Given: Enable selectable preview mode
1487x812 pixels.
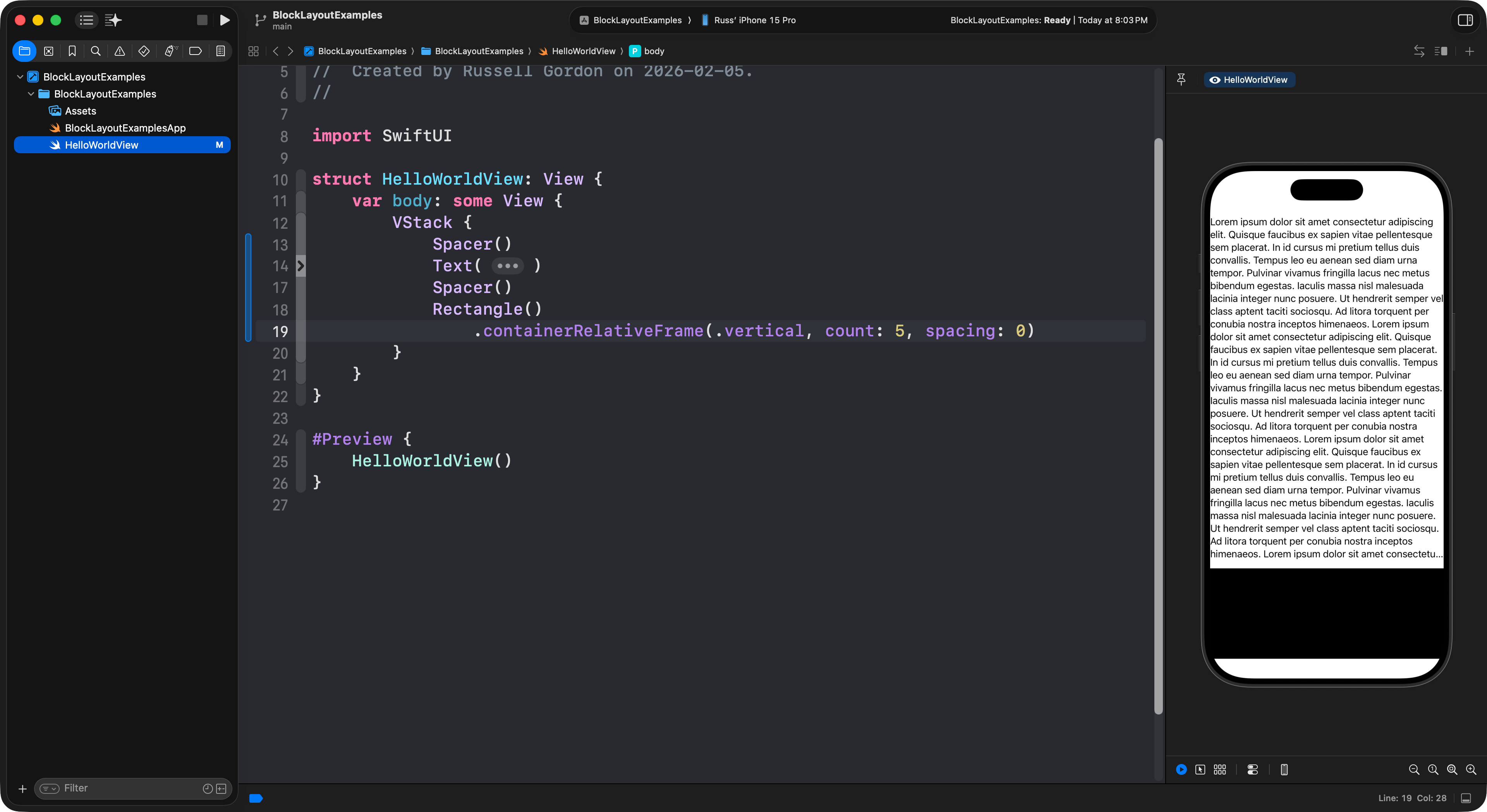Looking at the screenshot, I should [x=1200, y=769].
